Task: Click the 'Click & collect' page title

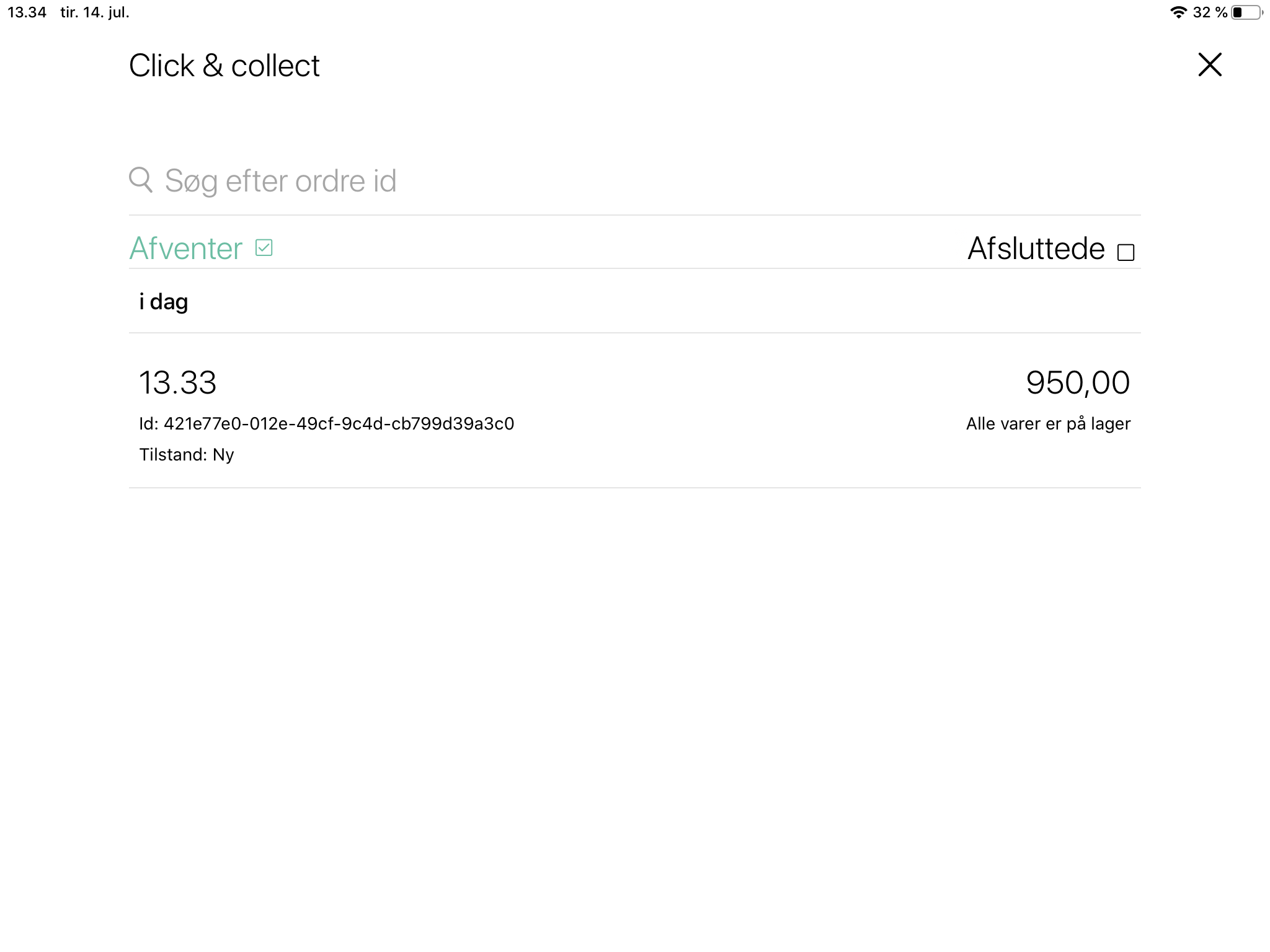Action: [x=224, y=66]
